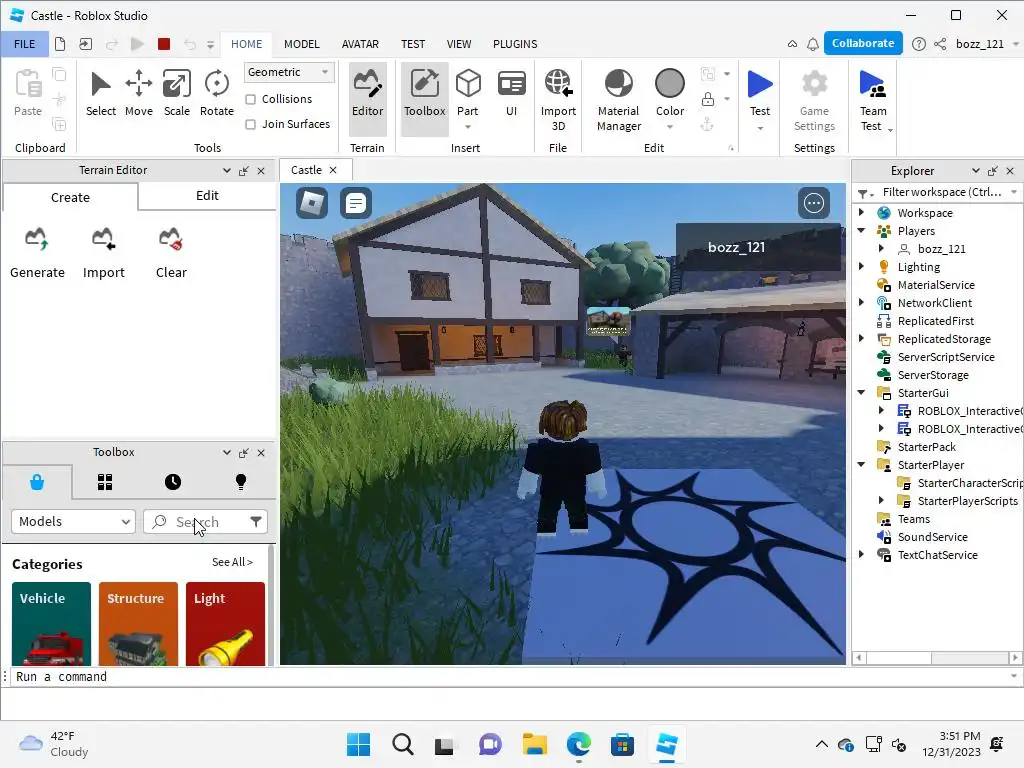Enable the Collisions checkbox

[x=250, y=99]
